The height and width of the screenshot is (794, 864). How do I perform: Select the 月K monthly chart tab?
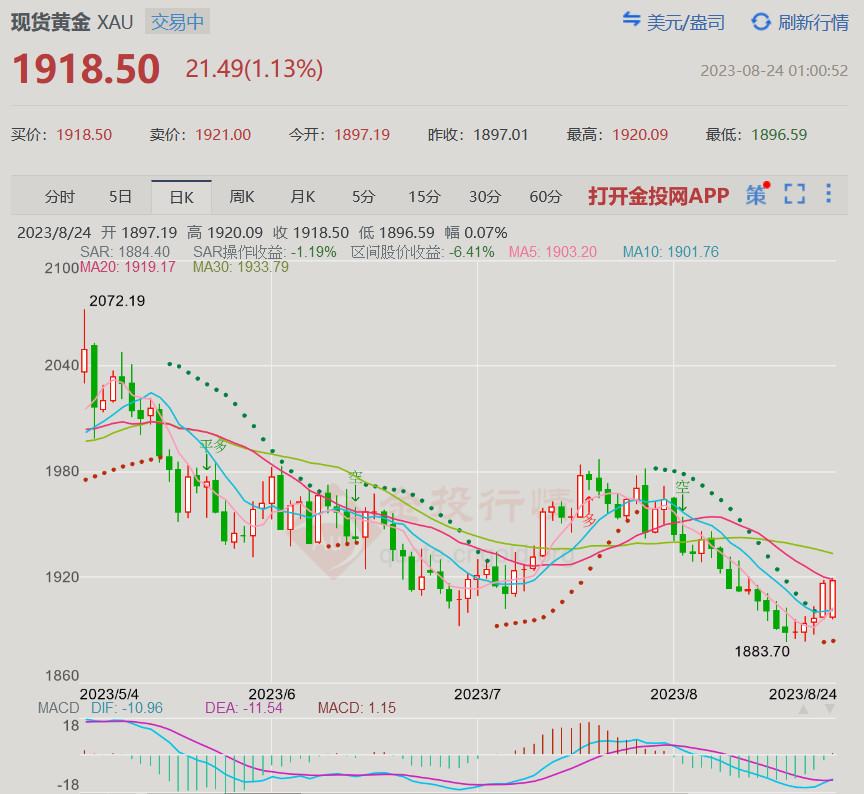(x=303, y=196)
